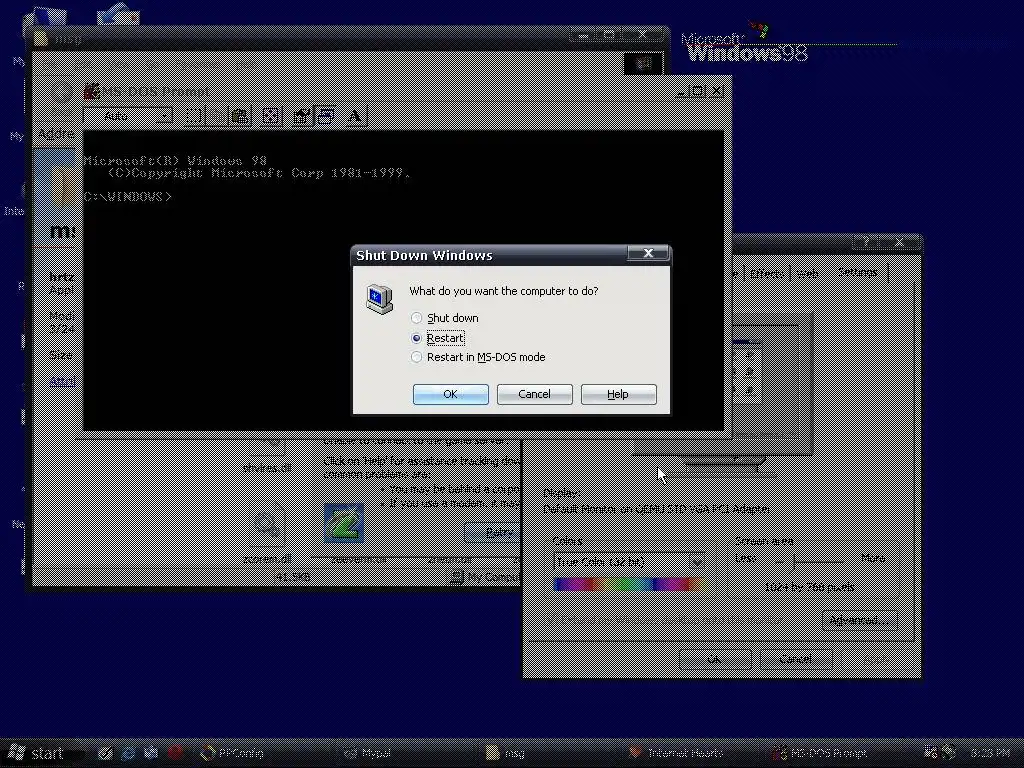The width and height of the screenshot is (1024, 768).
Task: Open Properties icon in MS-DOS toolbar
Action: coord(301,116)
